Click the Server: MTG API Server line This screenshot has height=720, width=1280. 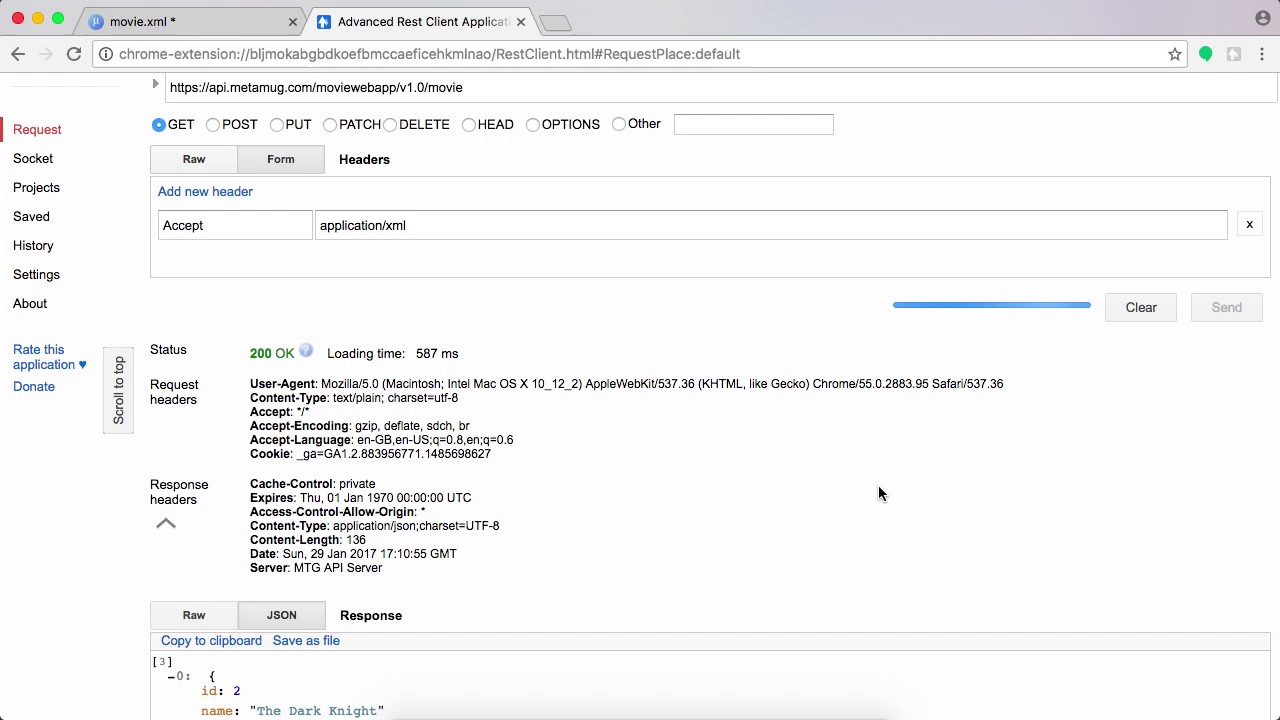316,567
